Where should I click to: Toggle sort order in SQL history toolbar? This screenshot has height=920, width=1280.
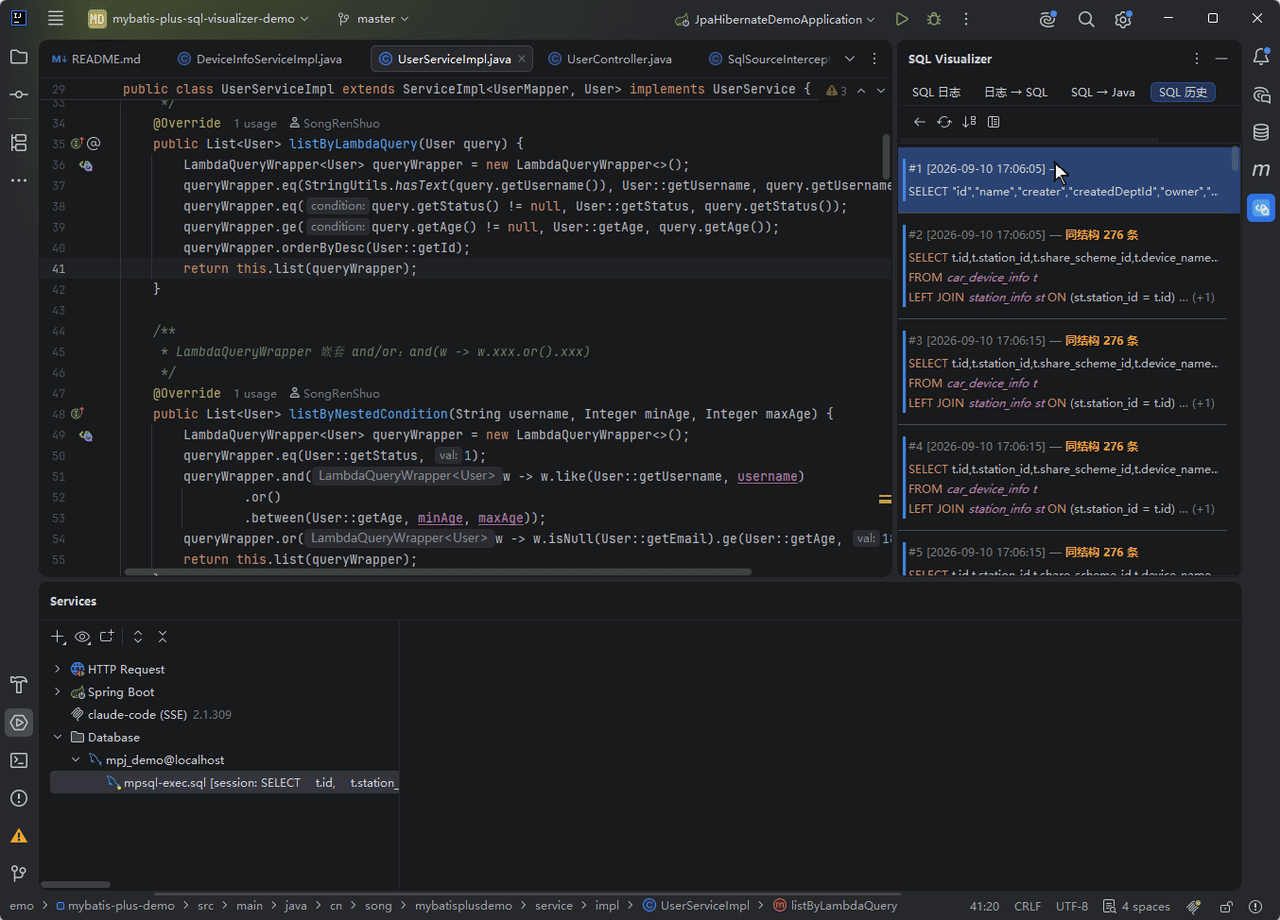point(968,122)
